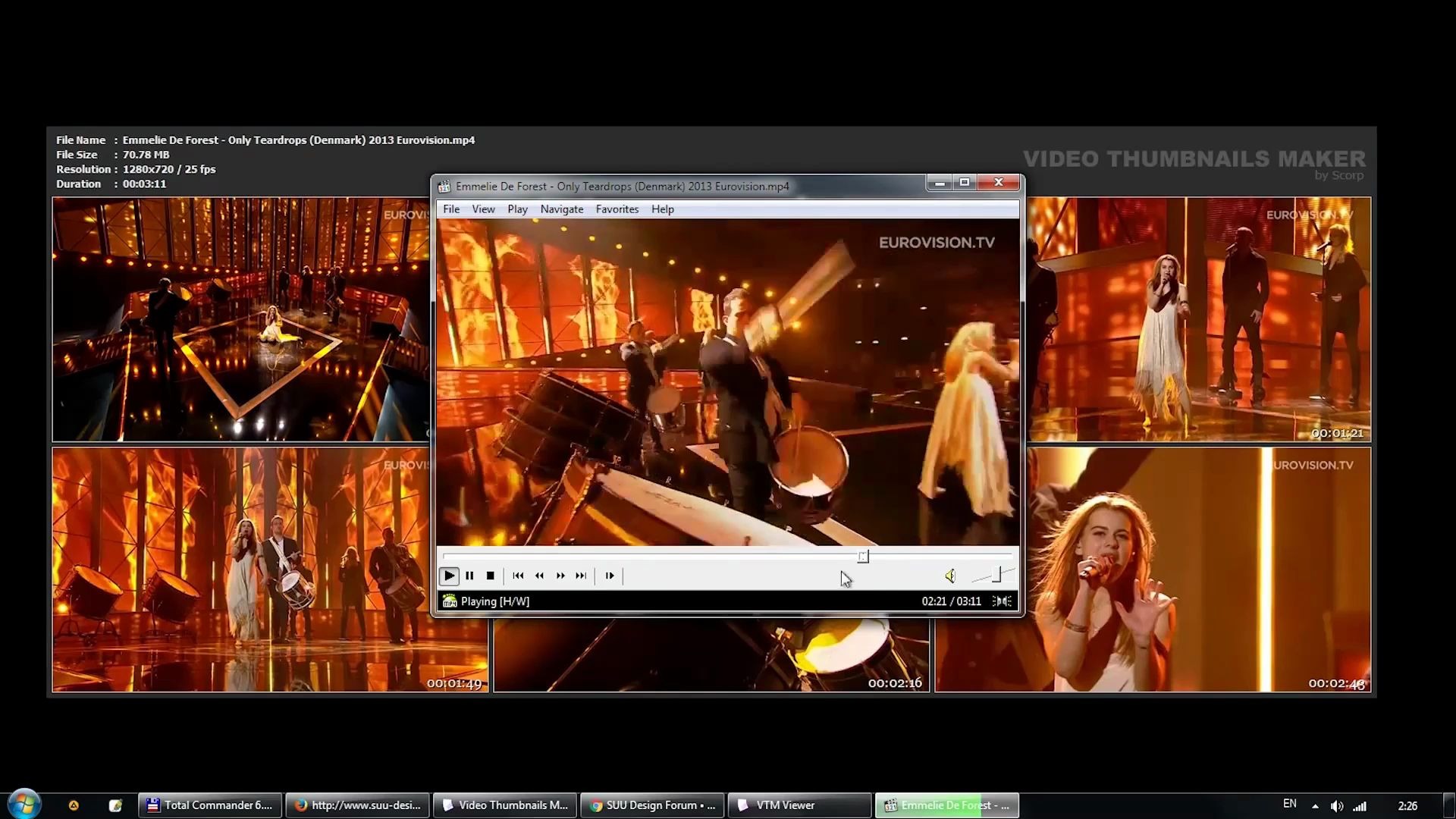Screen dimensions: 1456x819
Task: Maximize the media player window
Action: click(x=965, y=183)
